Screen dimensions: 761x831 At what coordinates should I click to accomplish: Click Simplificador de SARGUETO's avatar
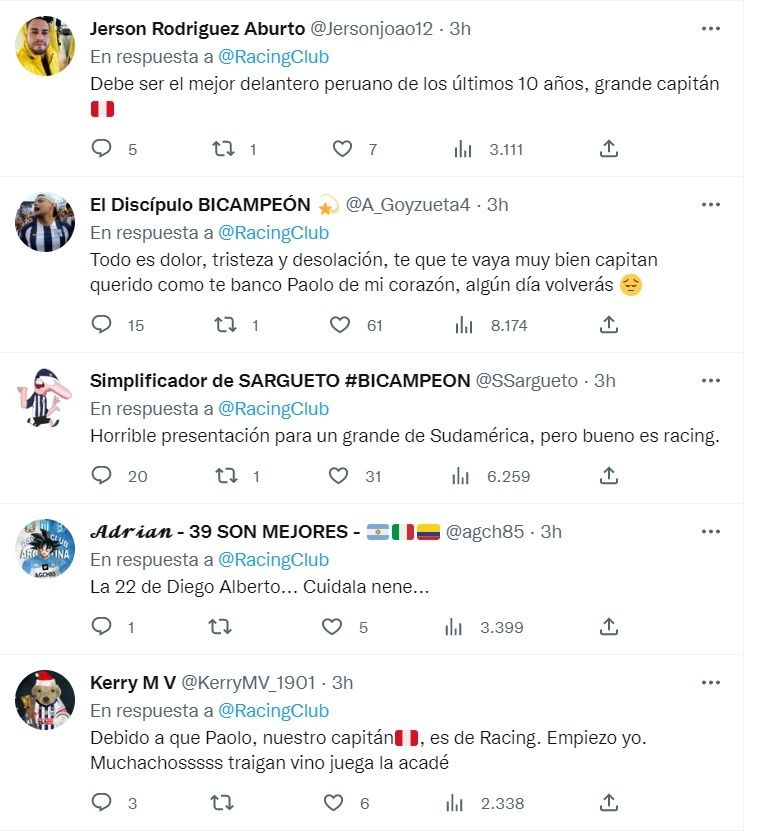coord(45,398)
